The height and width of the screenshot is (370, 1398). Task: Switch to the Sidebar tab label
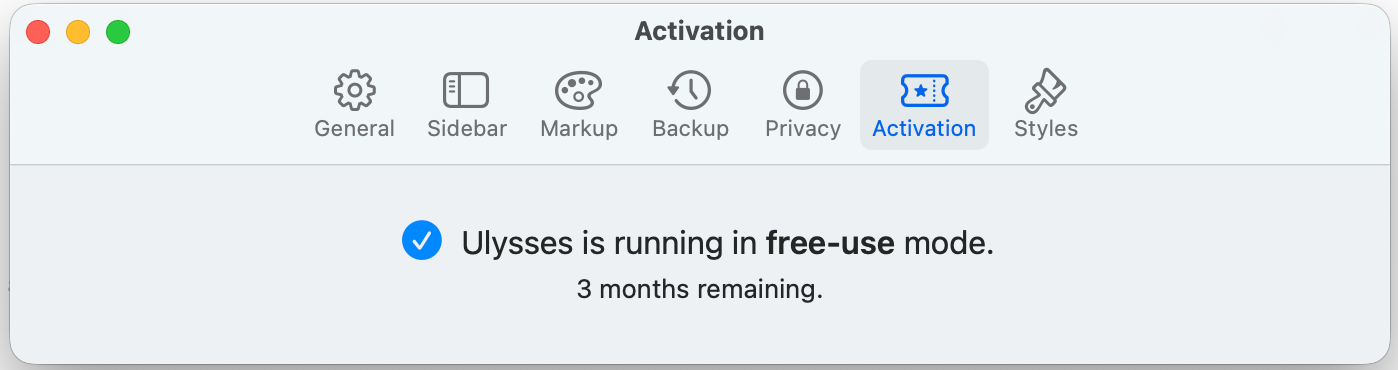pos(467,129)
